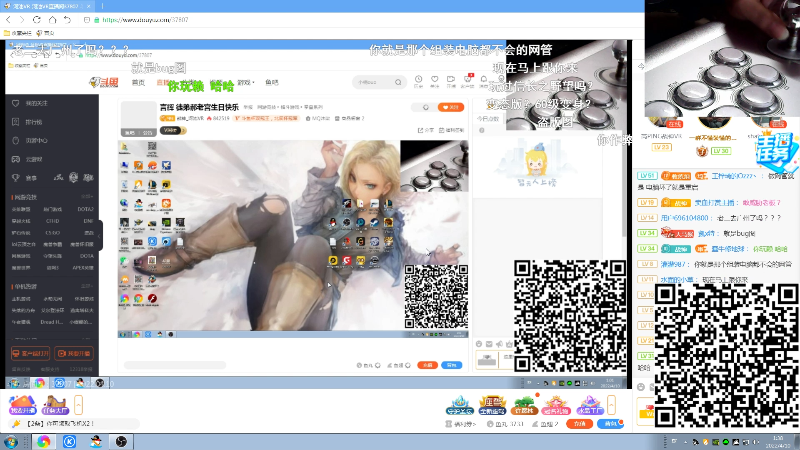The height and width of the screenshot is (450, 800).
Task: Open the 守护 guardian icon in gift bar
Action: tap(460, 405)
